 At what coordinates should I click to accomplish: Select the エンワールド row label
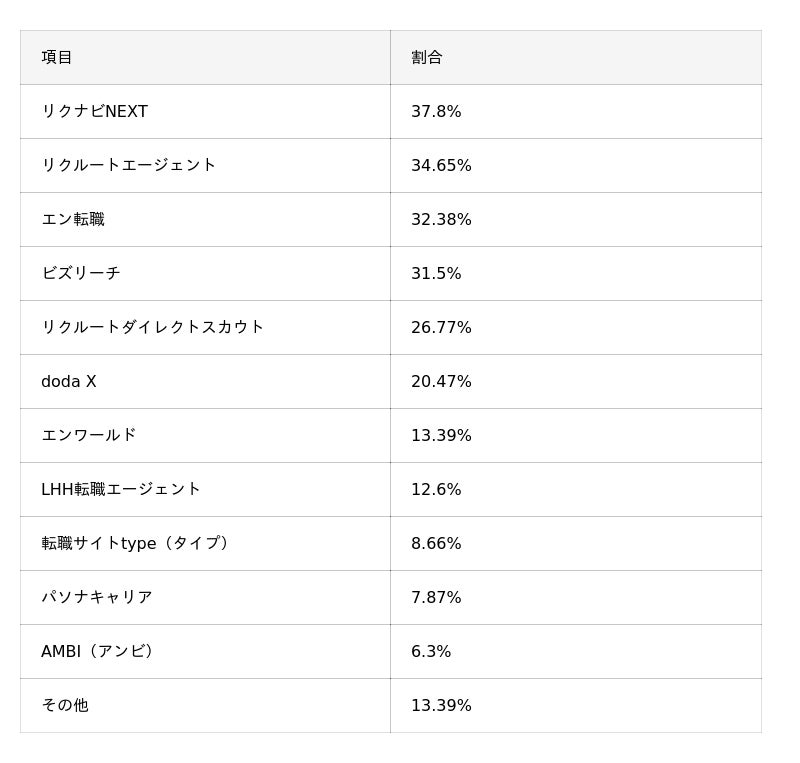(x=89, y=436)
